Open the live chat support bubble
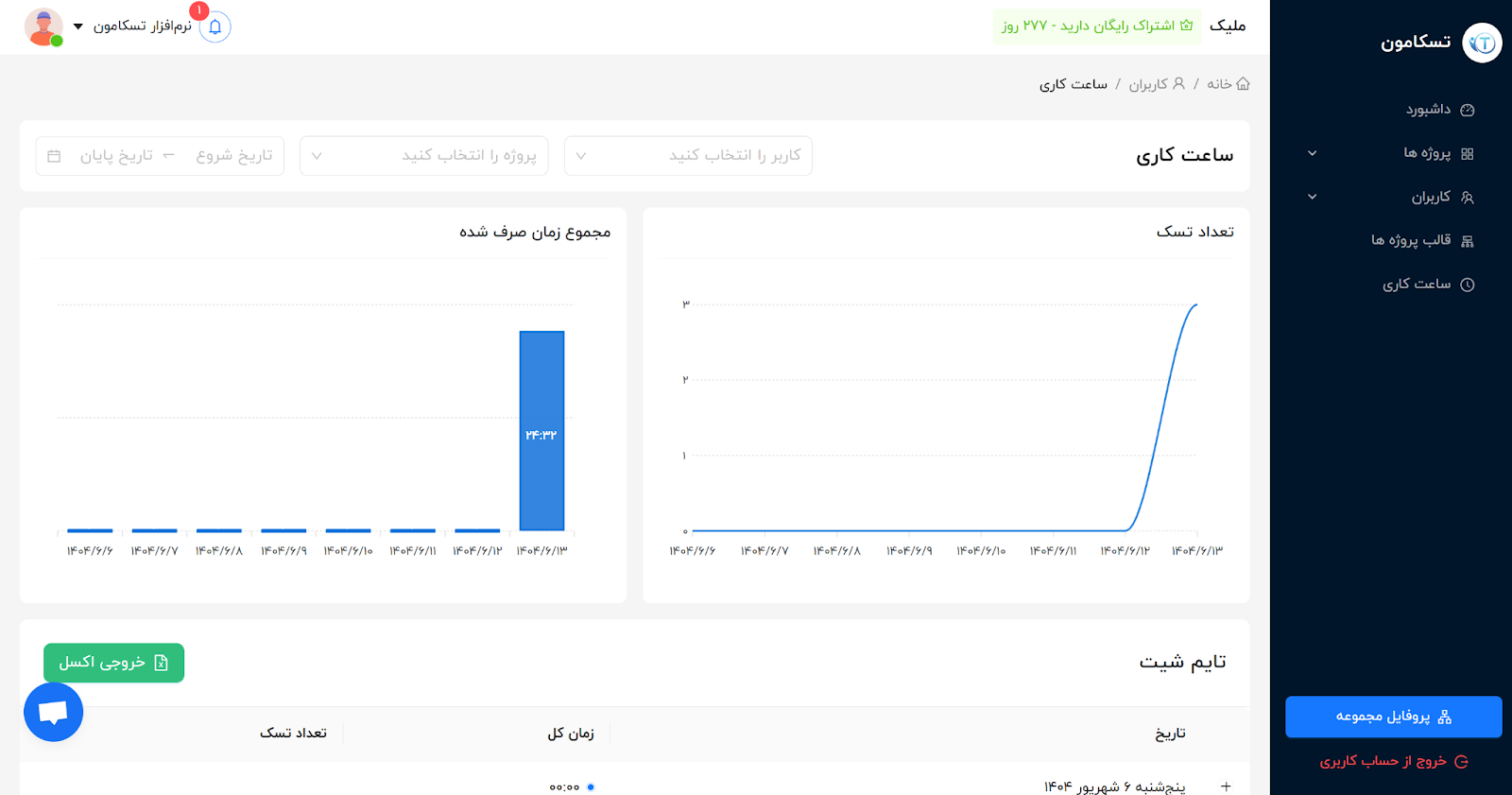The height and width of the screenshot is (795, 1512). point(53,712)
